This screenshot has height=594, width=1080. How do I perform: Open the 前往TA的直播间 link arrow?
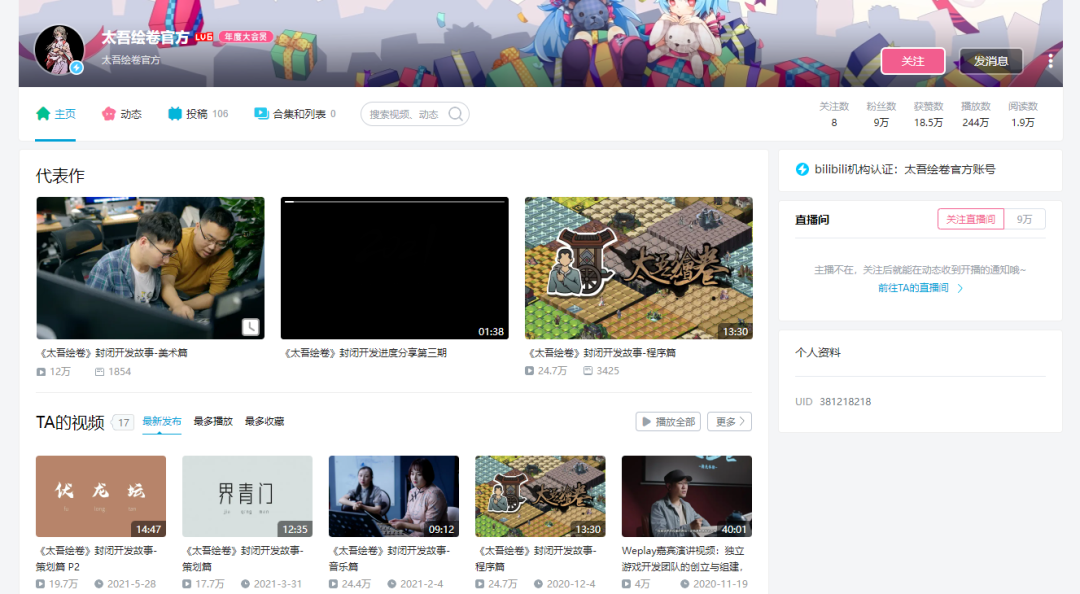tap(960, 288)
